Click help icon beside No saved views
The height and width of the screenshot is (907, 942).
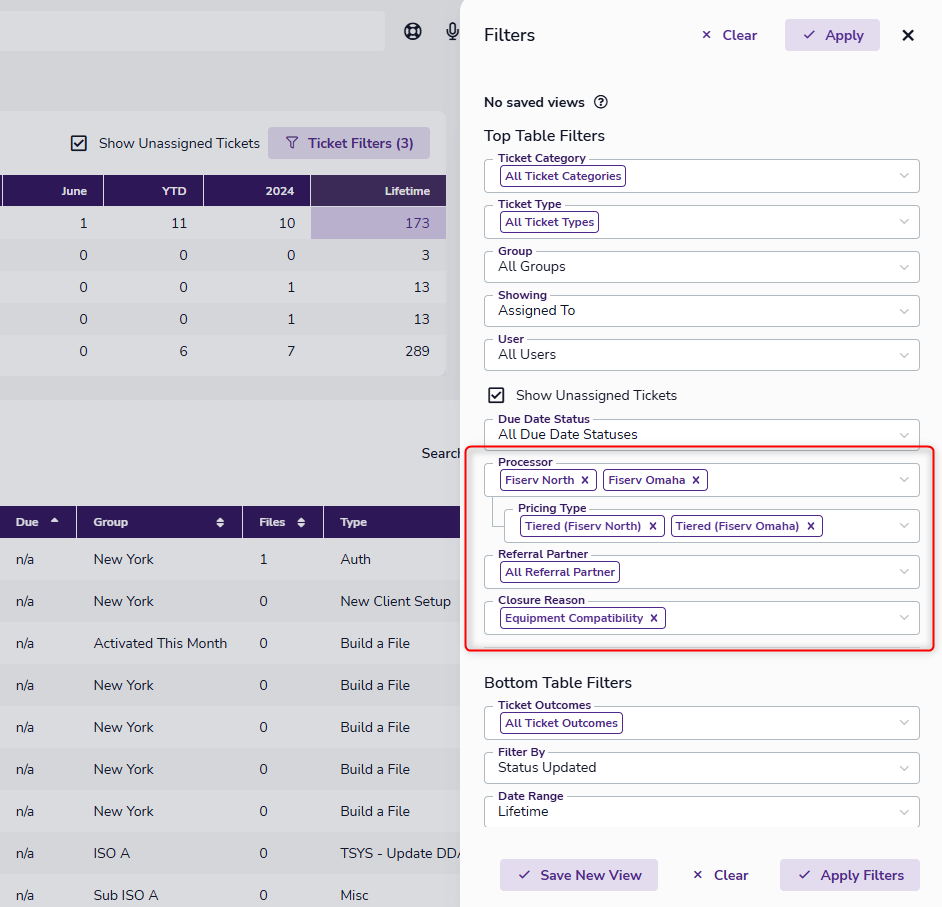tap(601, 102)
